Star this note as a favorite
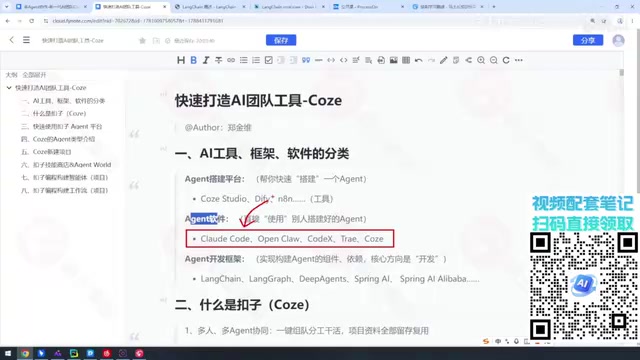Image resolution: width=640 pixels, height=360 pixels. tap(142, 40)
